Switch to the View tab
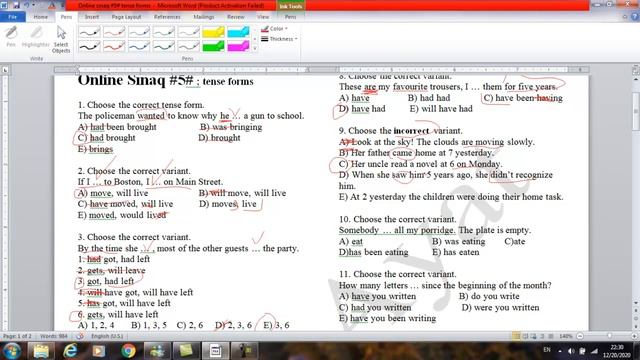The image size is (640, 360). (263, 17)
